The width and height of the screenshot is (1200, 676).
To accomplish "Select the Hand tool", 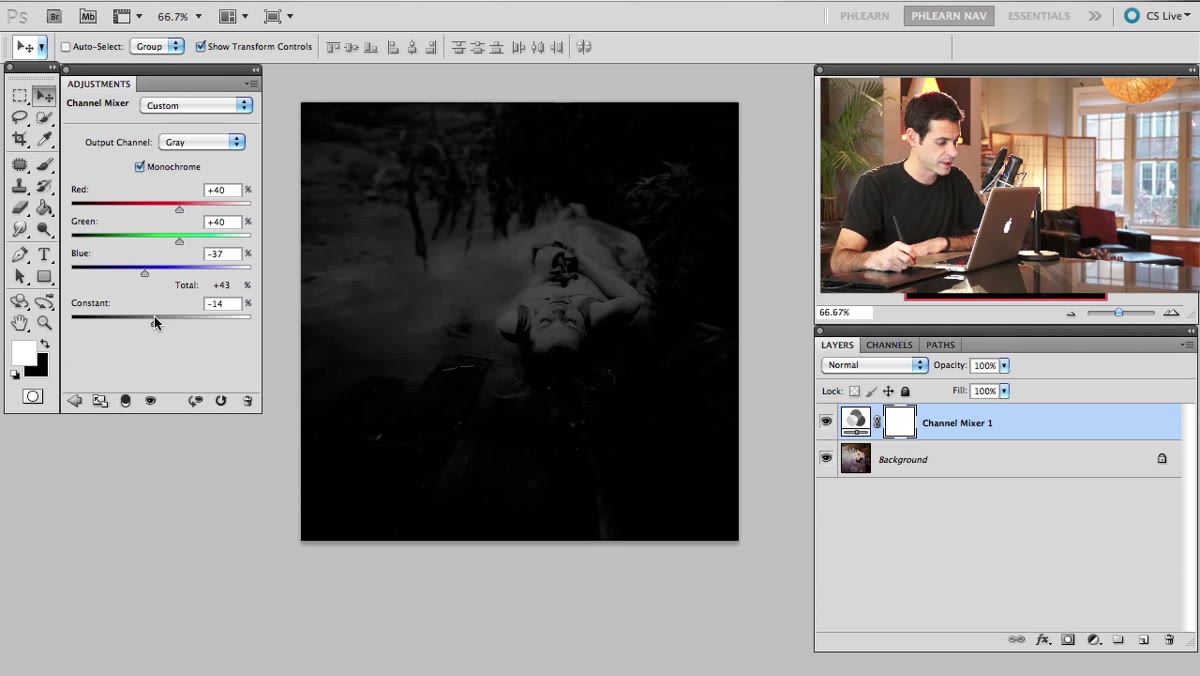I will [19, 323].
